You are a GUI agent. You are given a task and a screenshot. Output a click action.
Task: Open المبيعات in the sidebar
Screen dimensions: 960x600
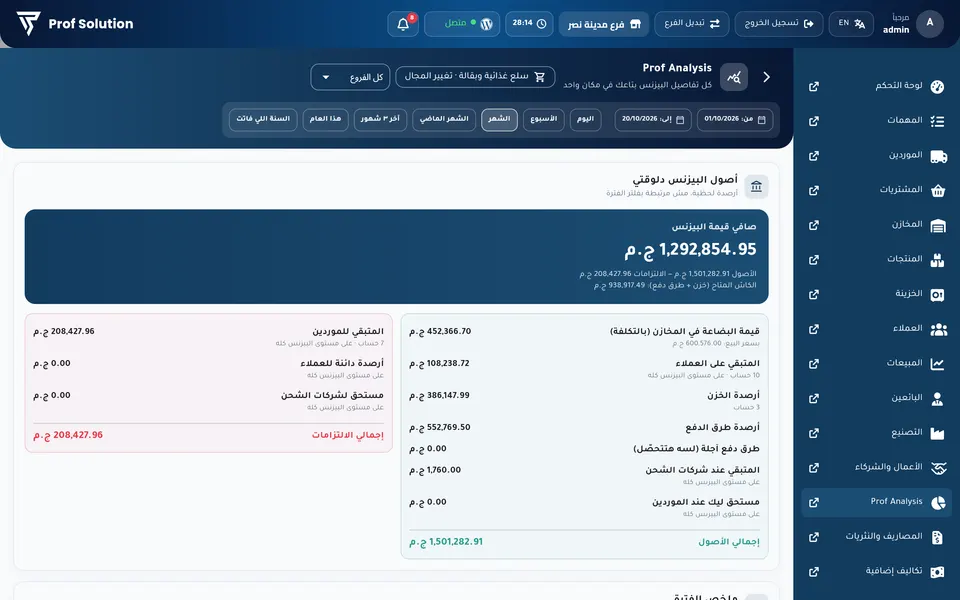[877, 364]
